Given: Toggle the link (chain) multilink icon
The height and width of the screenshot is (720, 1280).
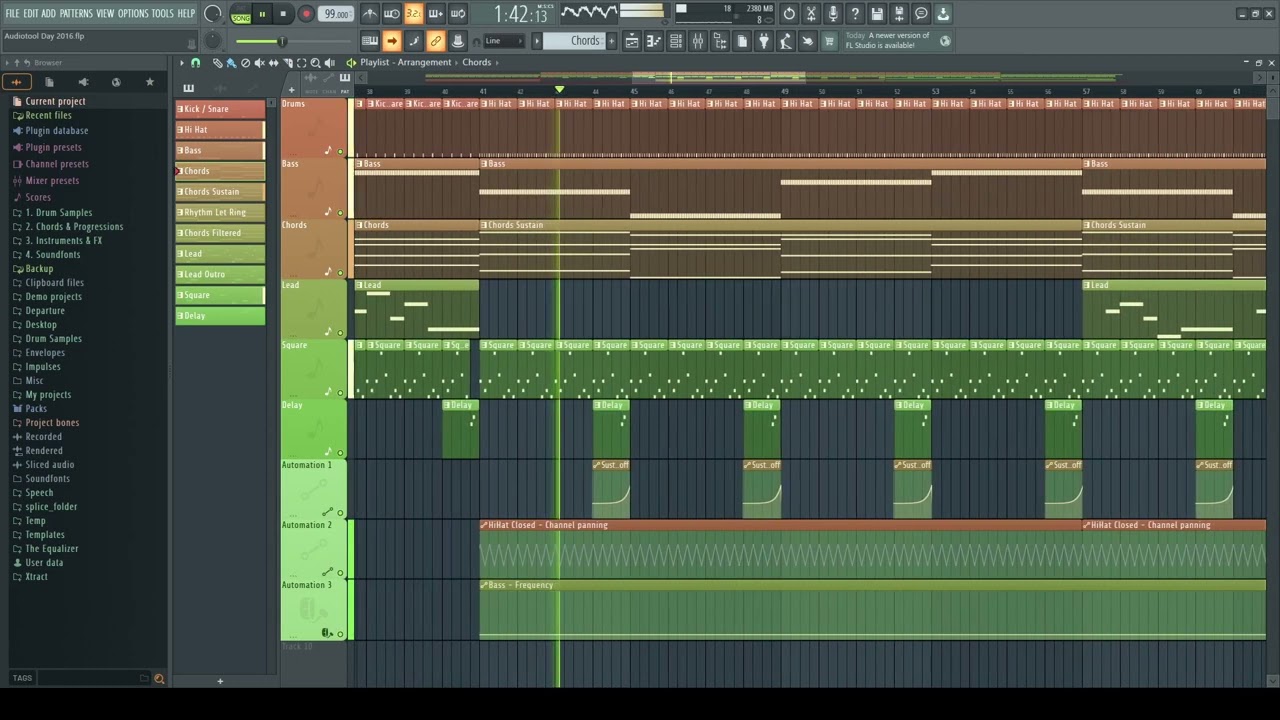Looking at the screenshot, I should (436, 41).
